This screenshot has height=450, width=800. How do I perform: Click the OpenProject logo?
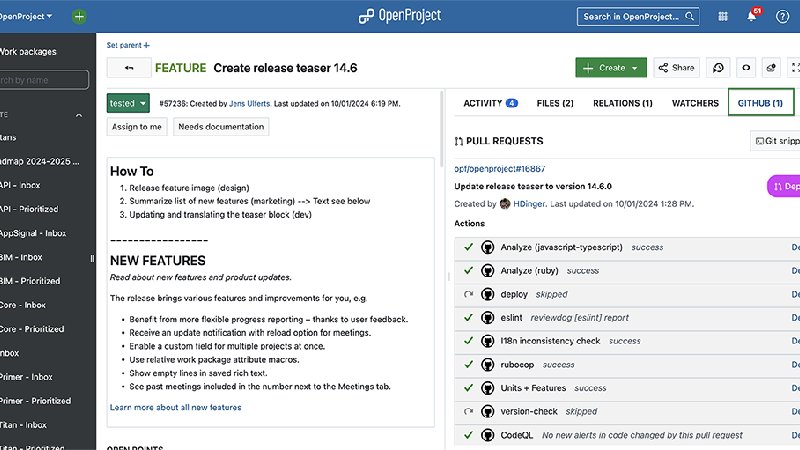pos(399,16)
